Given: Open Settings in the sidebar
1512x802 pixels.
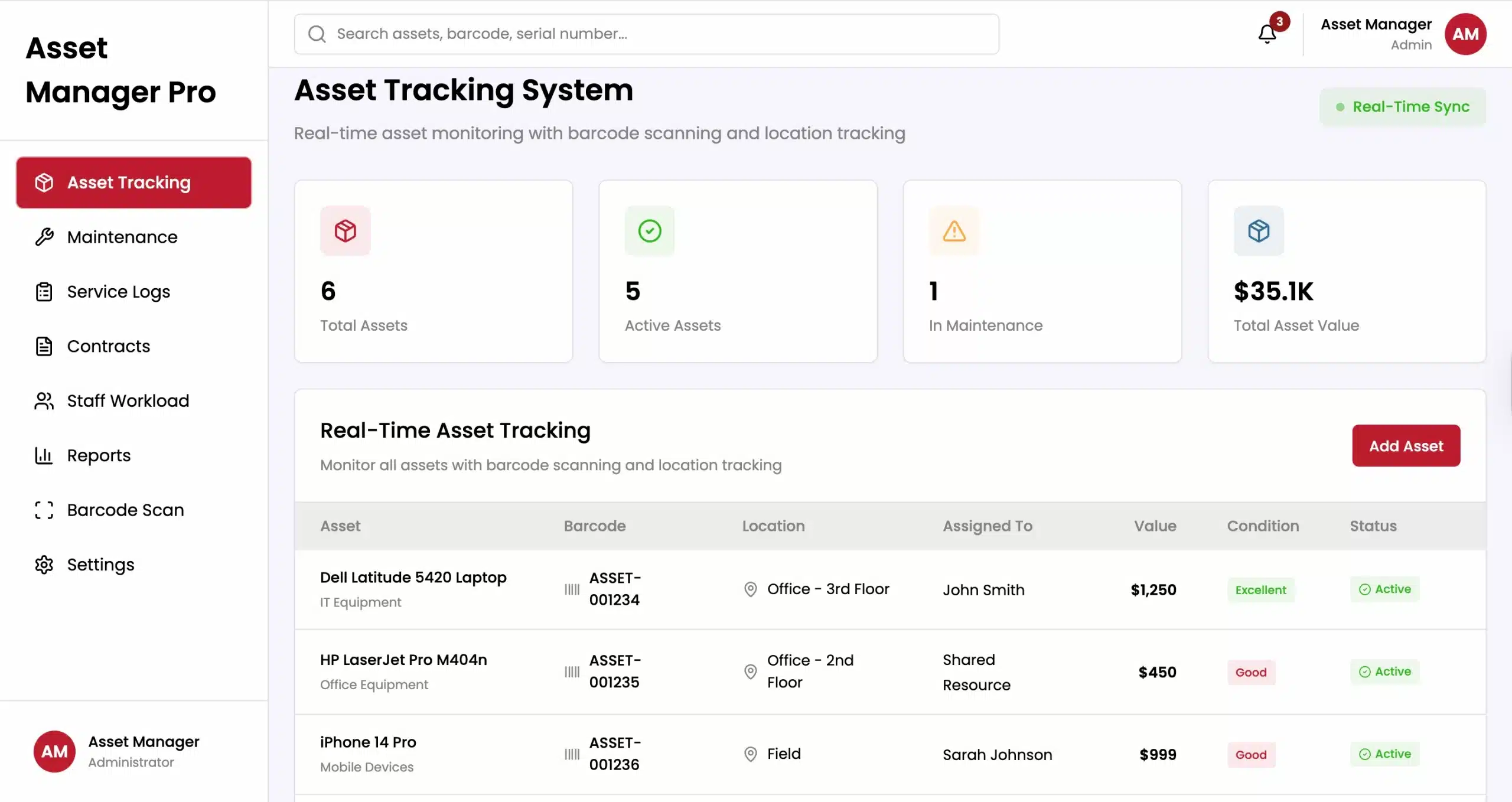Looking at the screenshot, I should [x=100, y=565].
